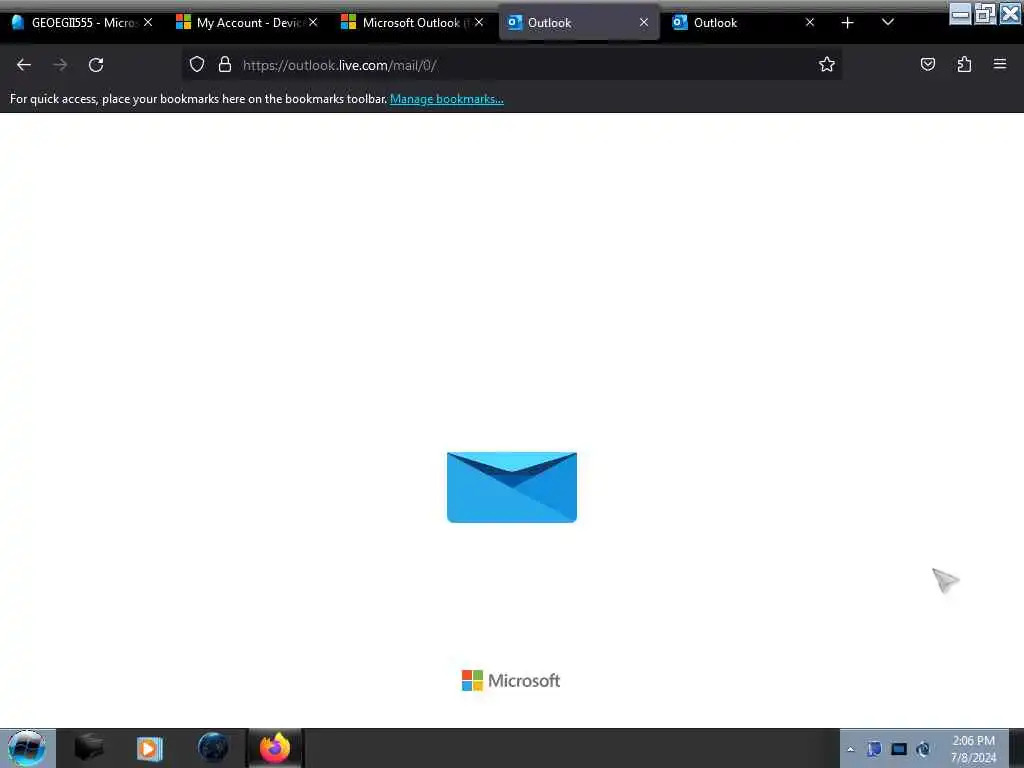Image resolution: width=1024 pixels, height=768 pixels.
Task: Open the Extensions puzzle icon
Action: (x=964, y=64)
